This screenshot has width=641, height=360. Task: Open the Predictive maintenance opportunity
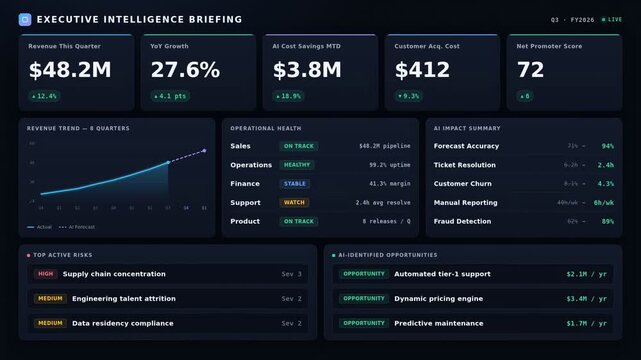pos(473,323)
